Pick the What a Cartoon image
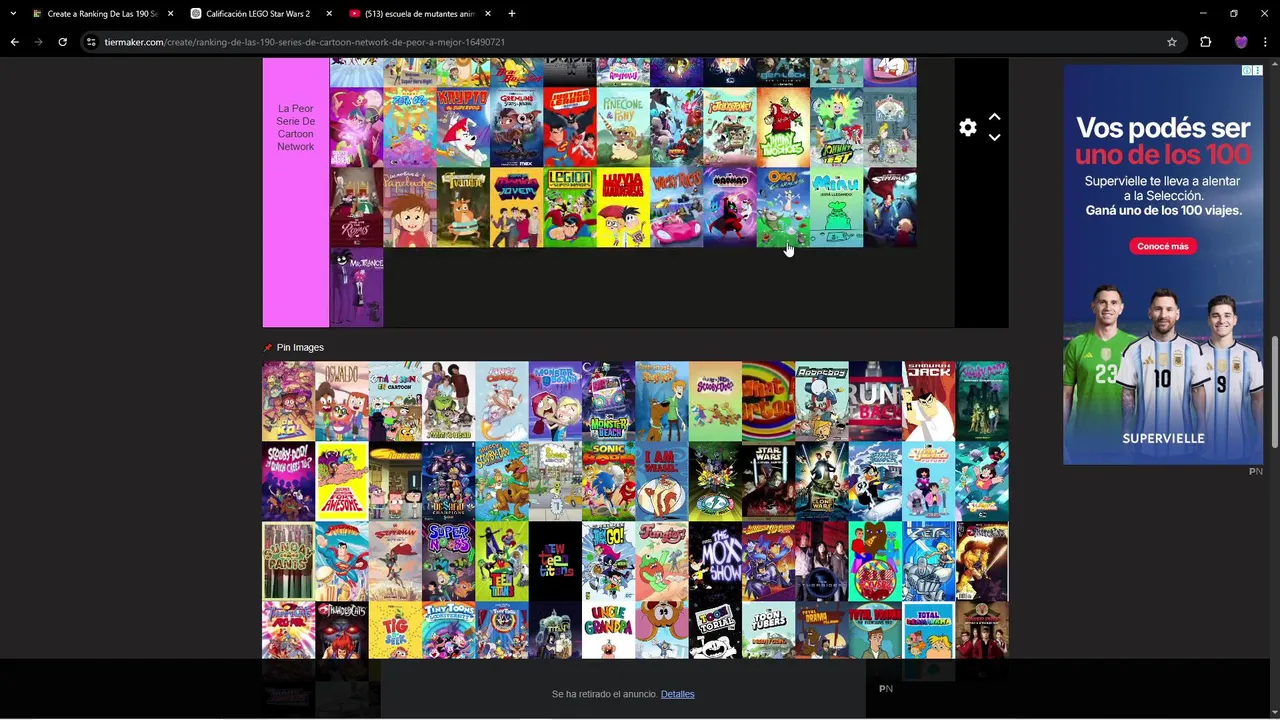This screenshot has height=720, width=1280. coord(768,401)
